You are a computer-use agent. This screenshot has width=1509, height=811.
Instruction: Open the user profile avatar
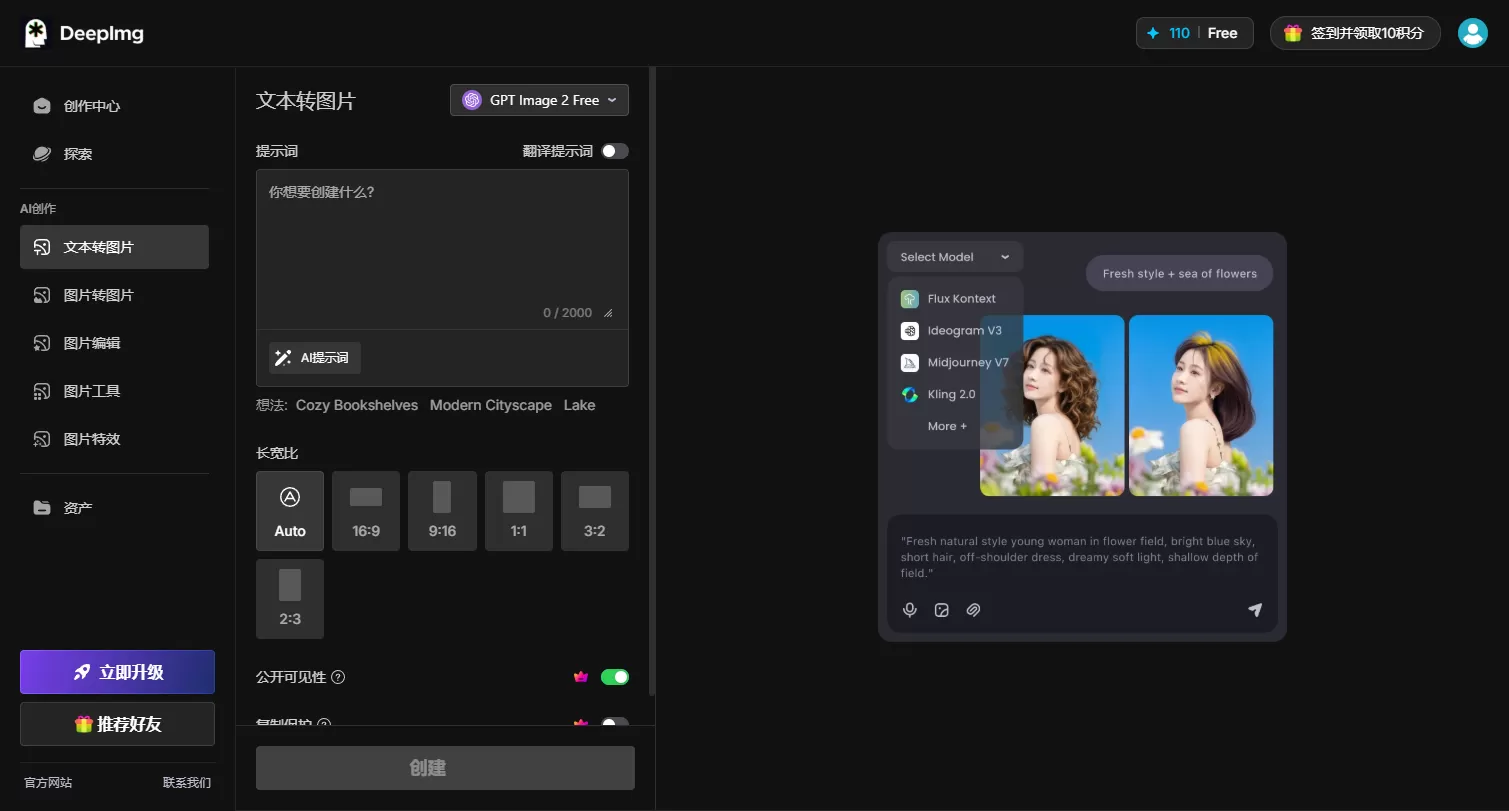coord(1472,33)
